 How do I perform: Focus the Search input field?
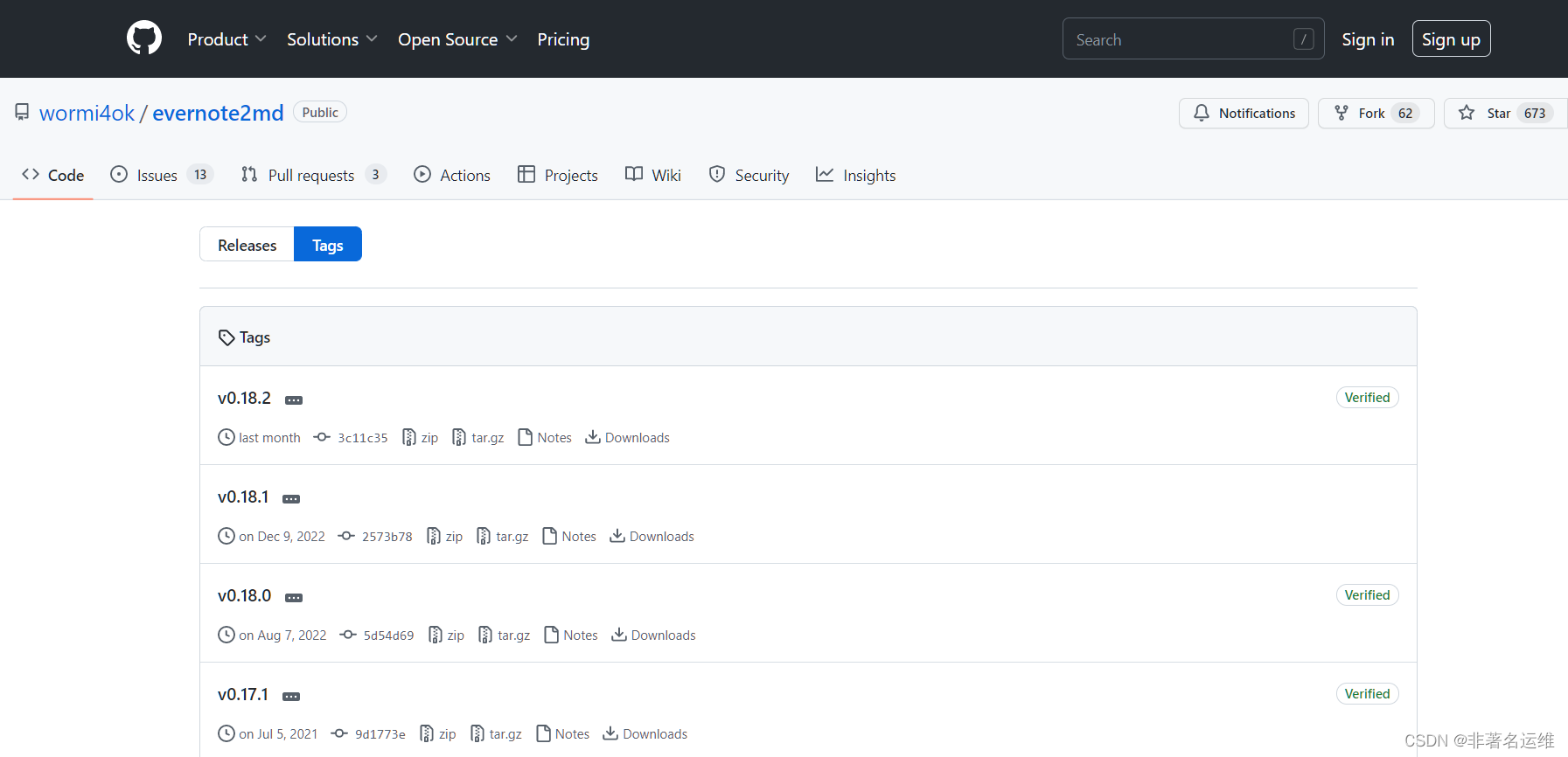[x=1193, y=39]
